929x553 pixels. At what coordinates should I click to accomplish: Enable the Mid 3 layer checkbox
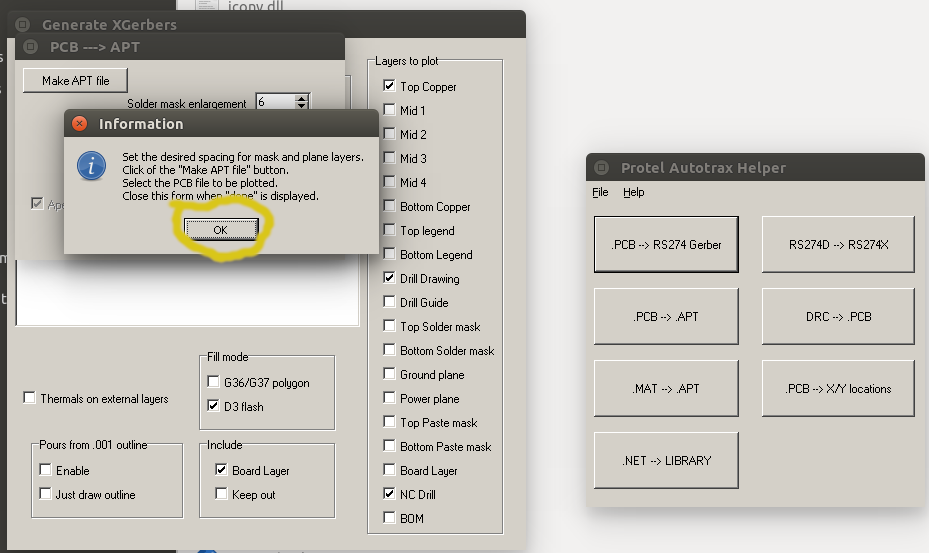click(389, 158)
